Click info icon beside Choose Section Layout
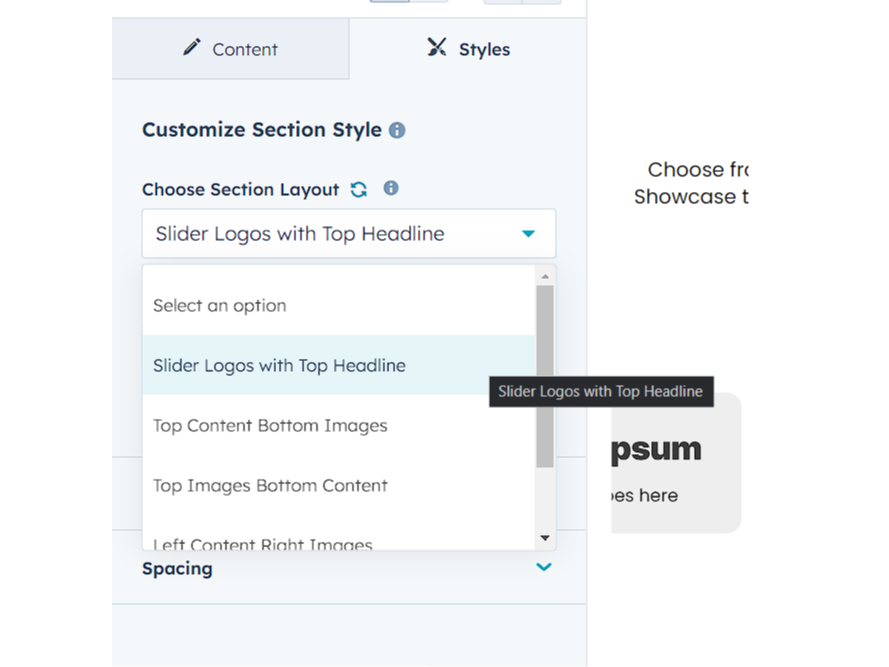The height and width of the screenshot is (667, 889). tap(391, 188)
